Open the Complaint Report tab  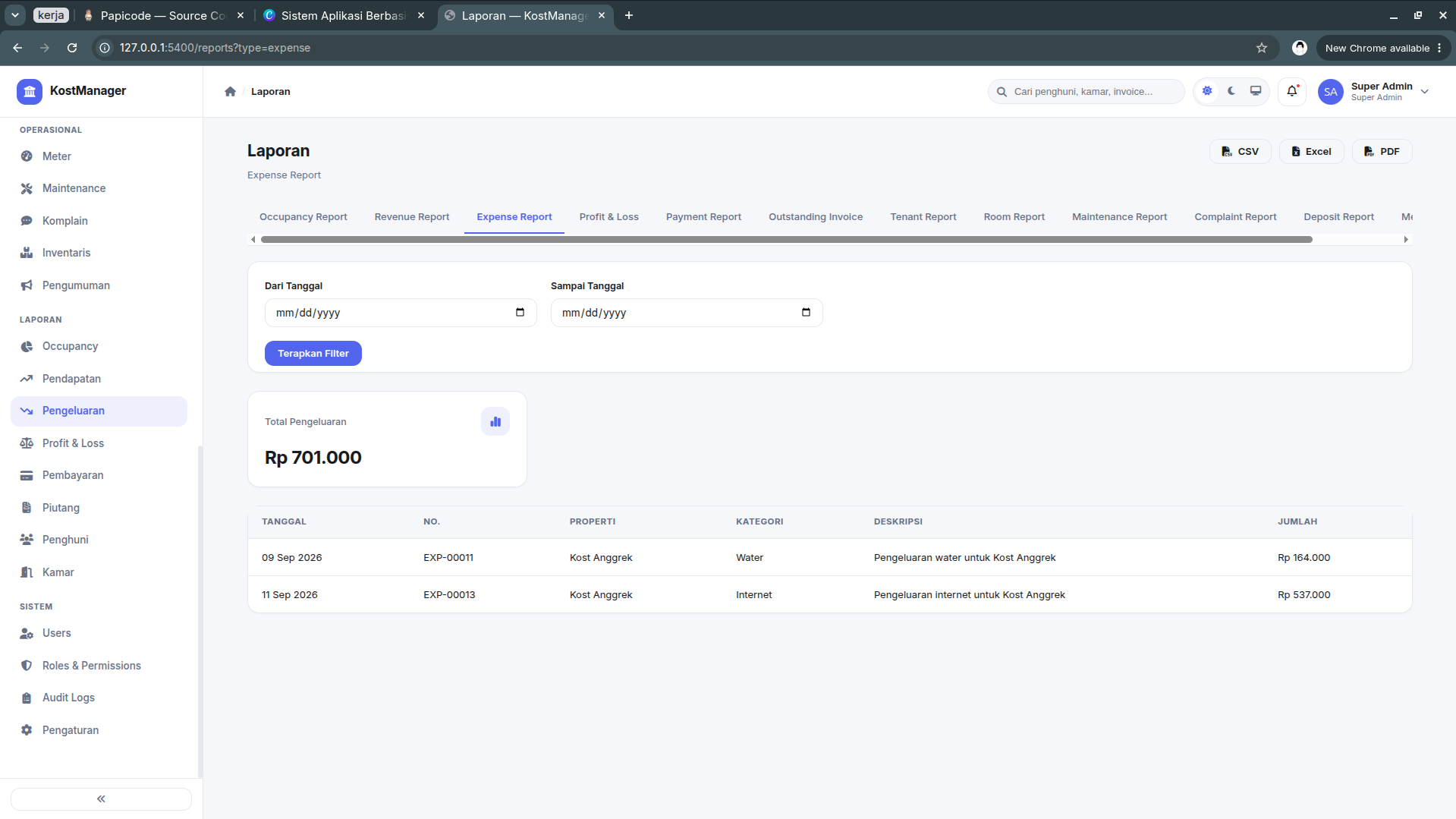pos(1235,217)
